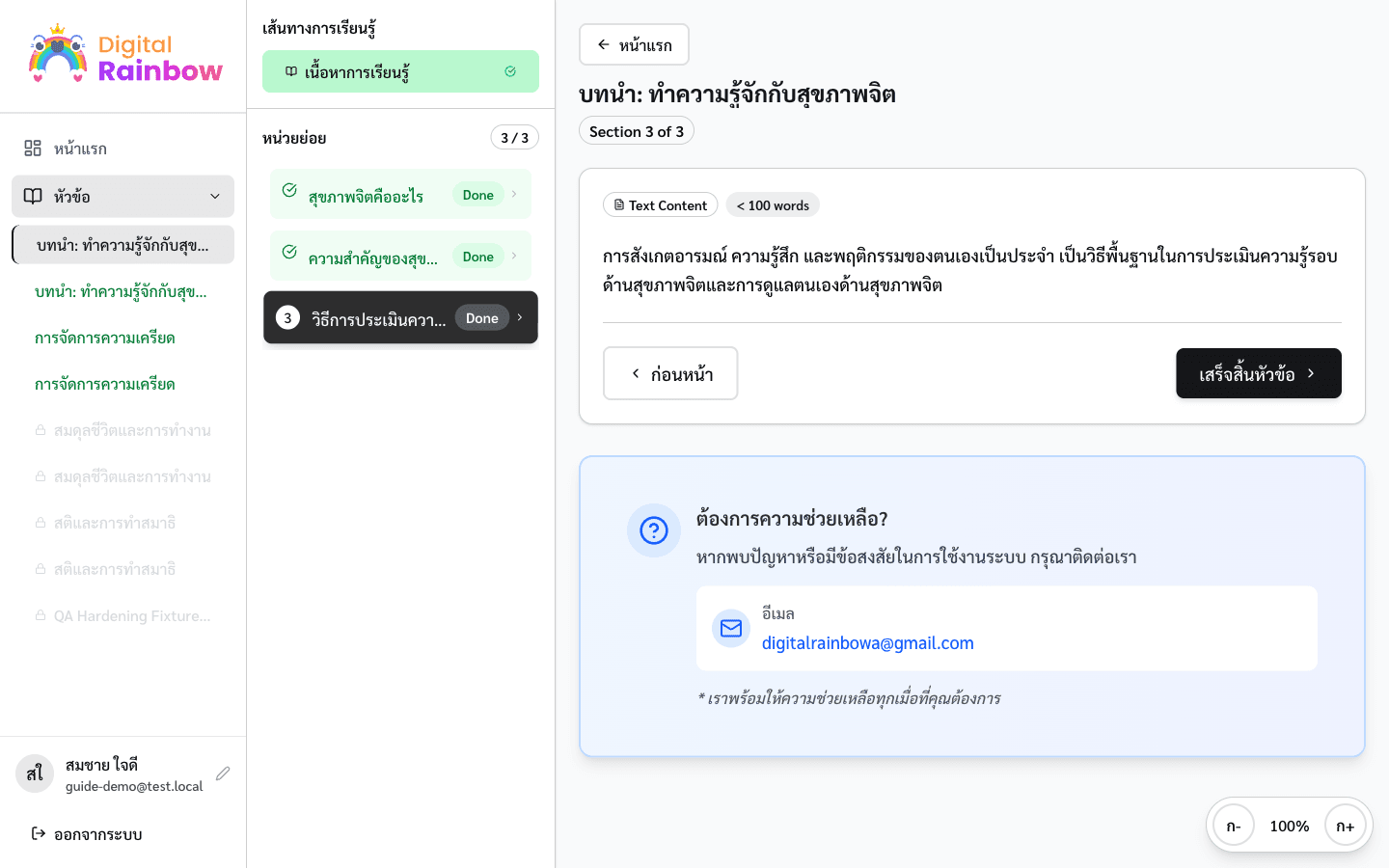Image resolution: width=1389 pixels, height=868 pixels.
Task: Click the email envelope icon
Action: coord(731,629)
